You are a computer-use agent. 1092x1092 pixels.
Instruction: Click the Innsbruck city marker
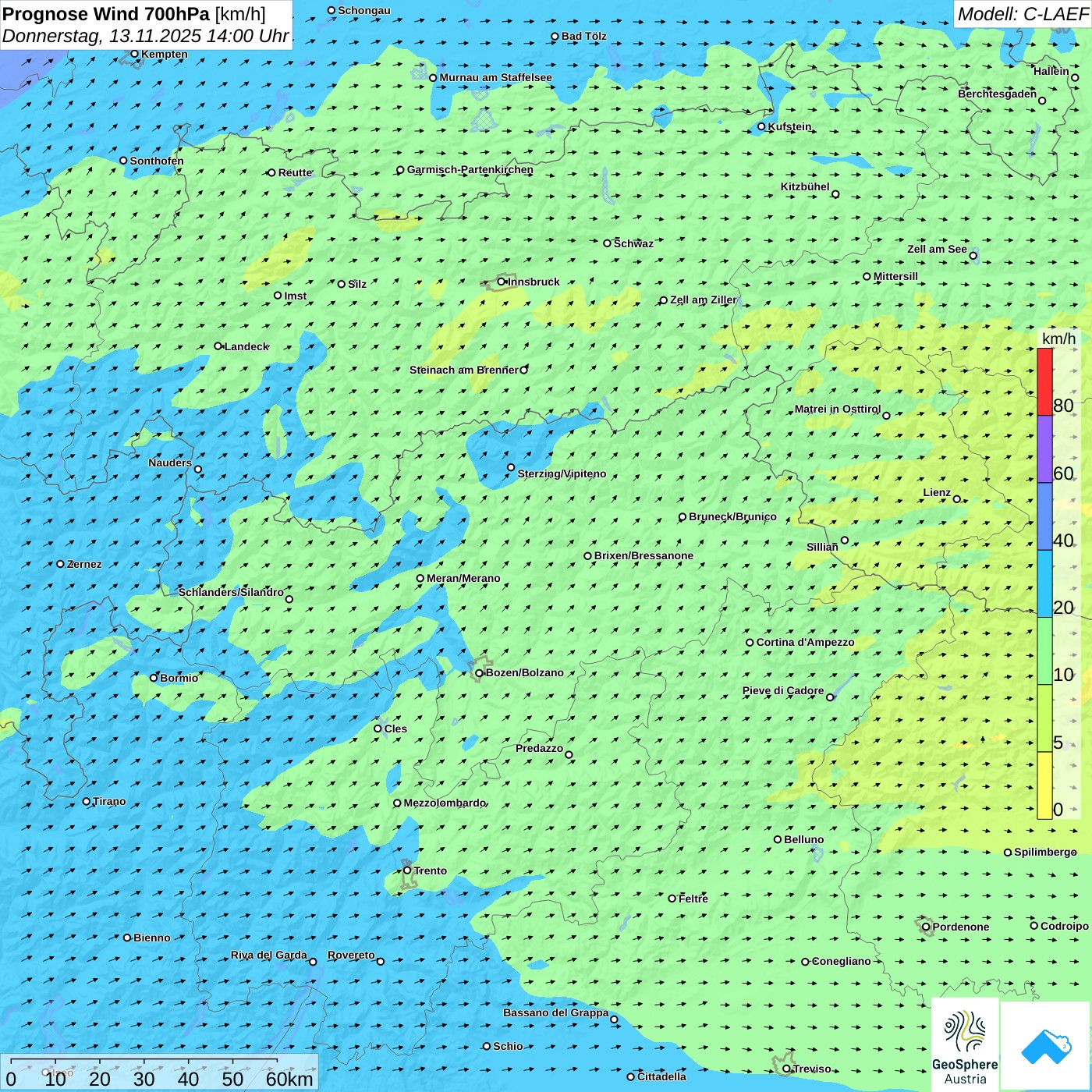[x=502, y=282]
